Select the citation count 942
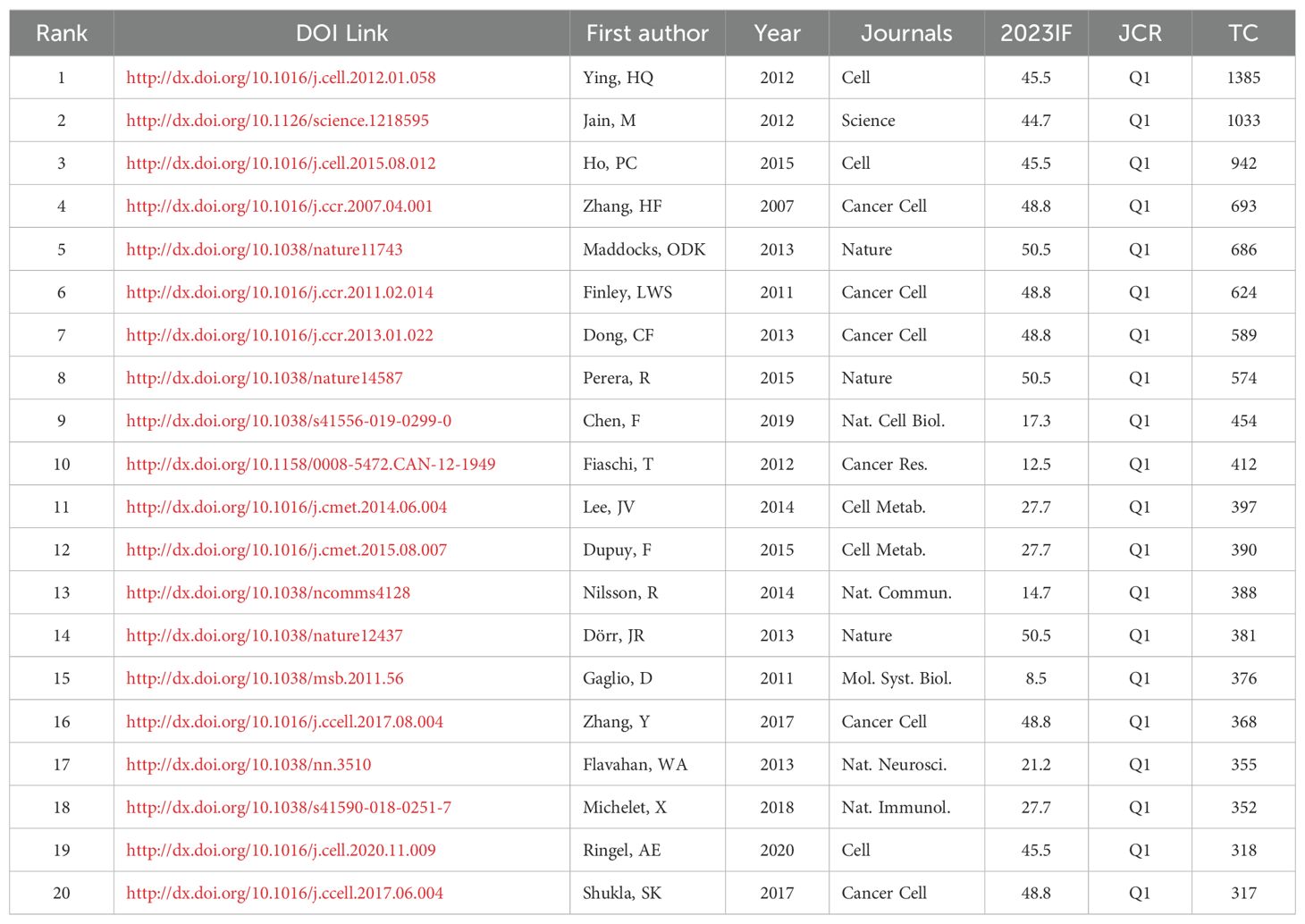1305x924 pixels. 1243,164
